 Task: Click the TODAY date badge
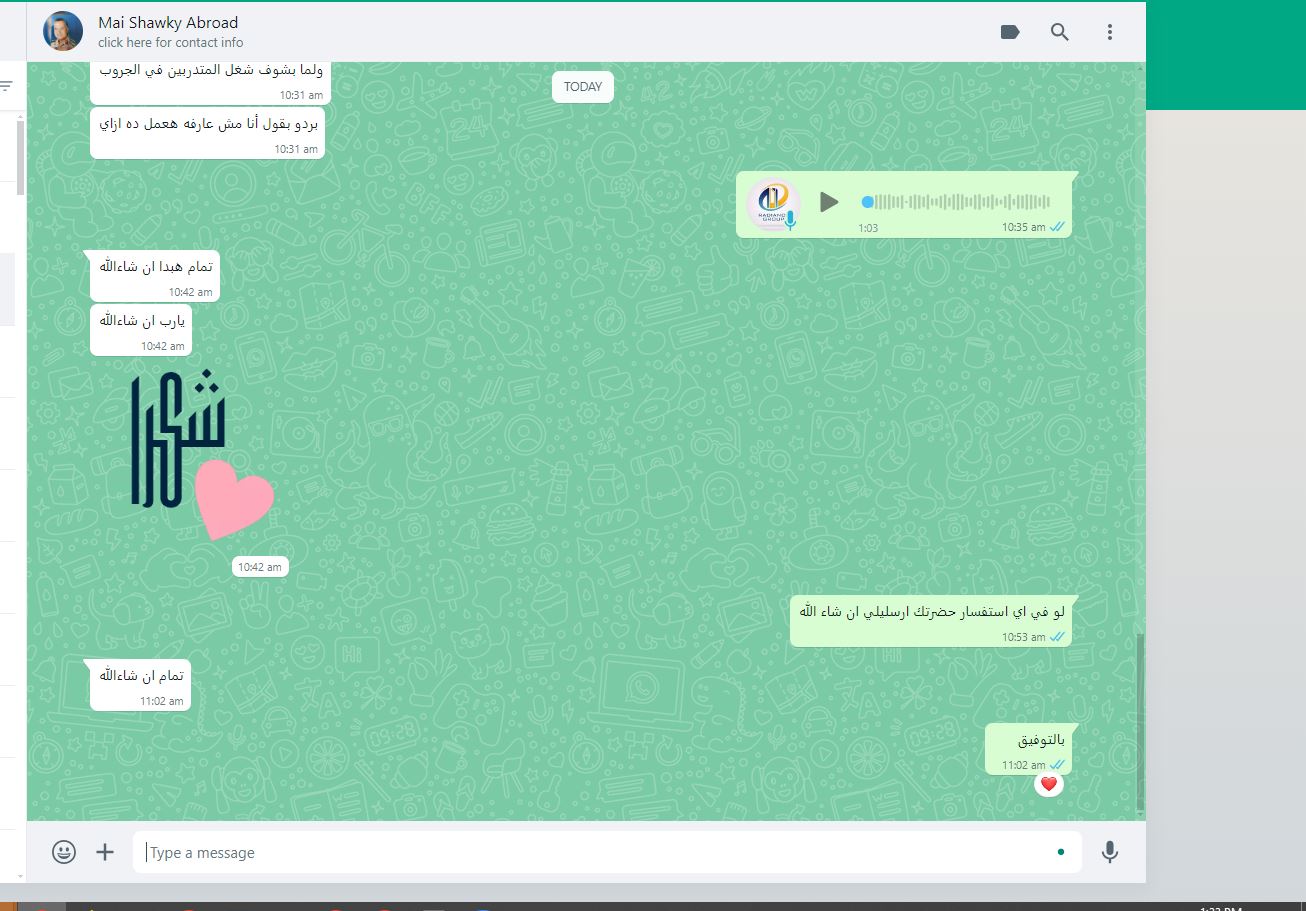click(x=583, y=87)
